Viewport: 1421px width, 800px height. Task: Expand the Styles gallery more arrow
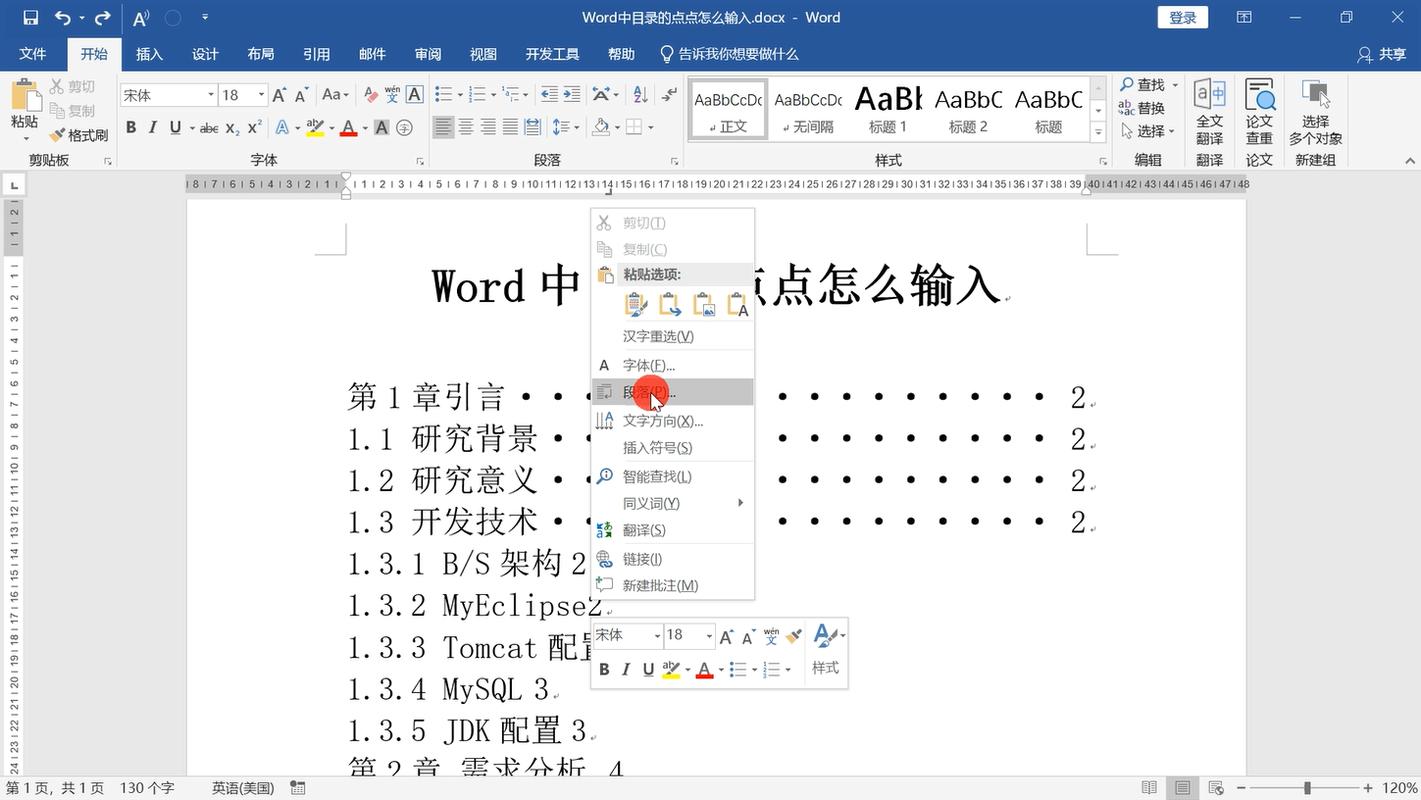[1098, 132]
